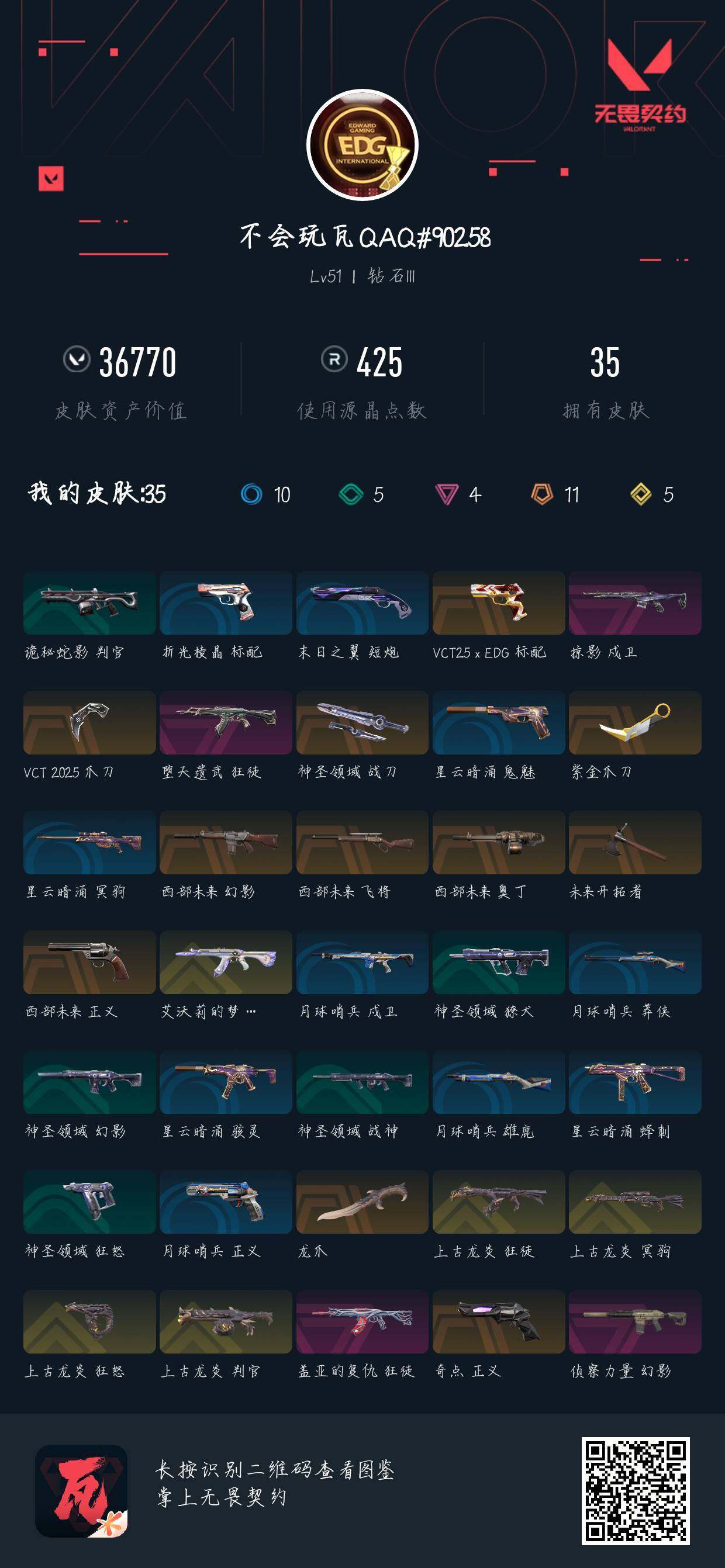Viewport: 725px width, 1568px height.
Task: Click the red 瓦 app logo at the bottom
Action: click(x=81, y=1491)
